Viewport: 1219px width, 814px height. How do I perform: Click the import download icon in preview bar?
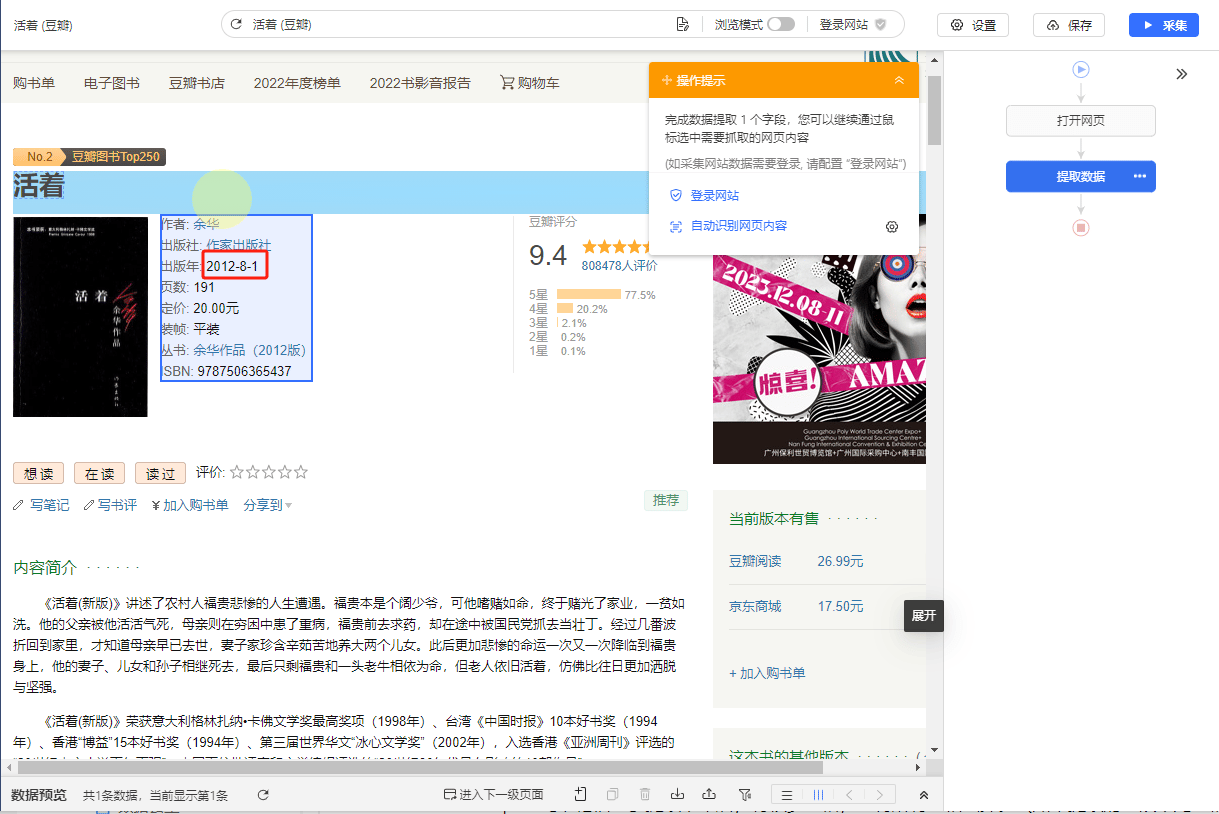click(677, 795)
